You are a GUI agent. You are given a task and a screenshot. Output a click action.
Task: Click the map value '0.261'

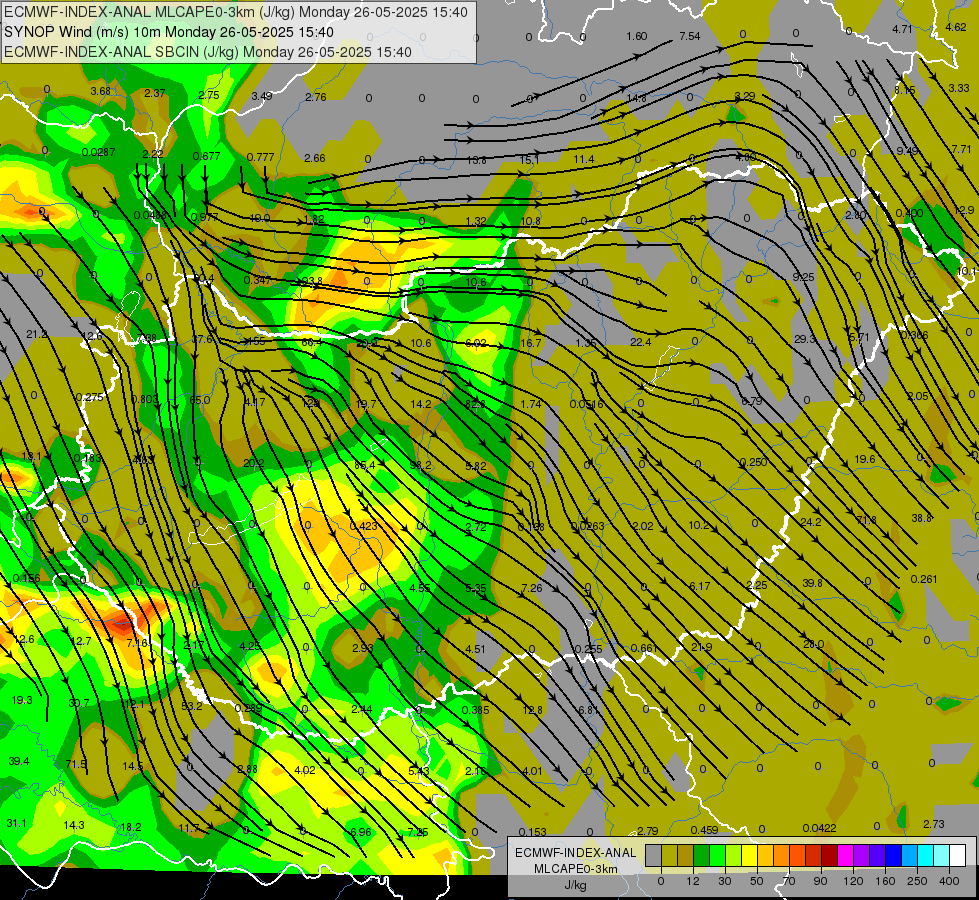pos(924,579)
